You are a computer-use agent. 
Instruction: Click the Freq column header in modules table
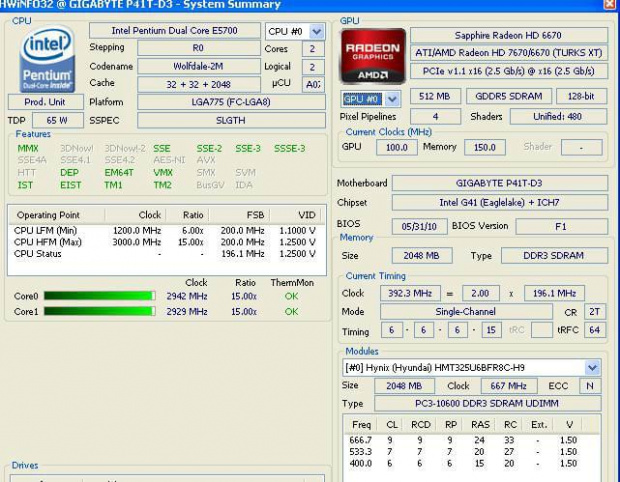pyautogui.click(x=361, y=425)
